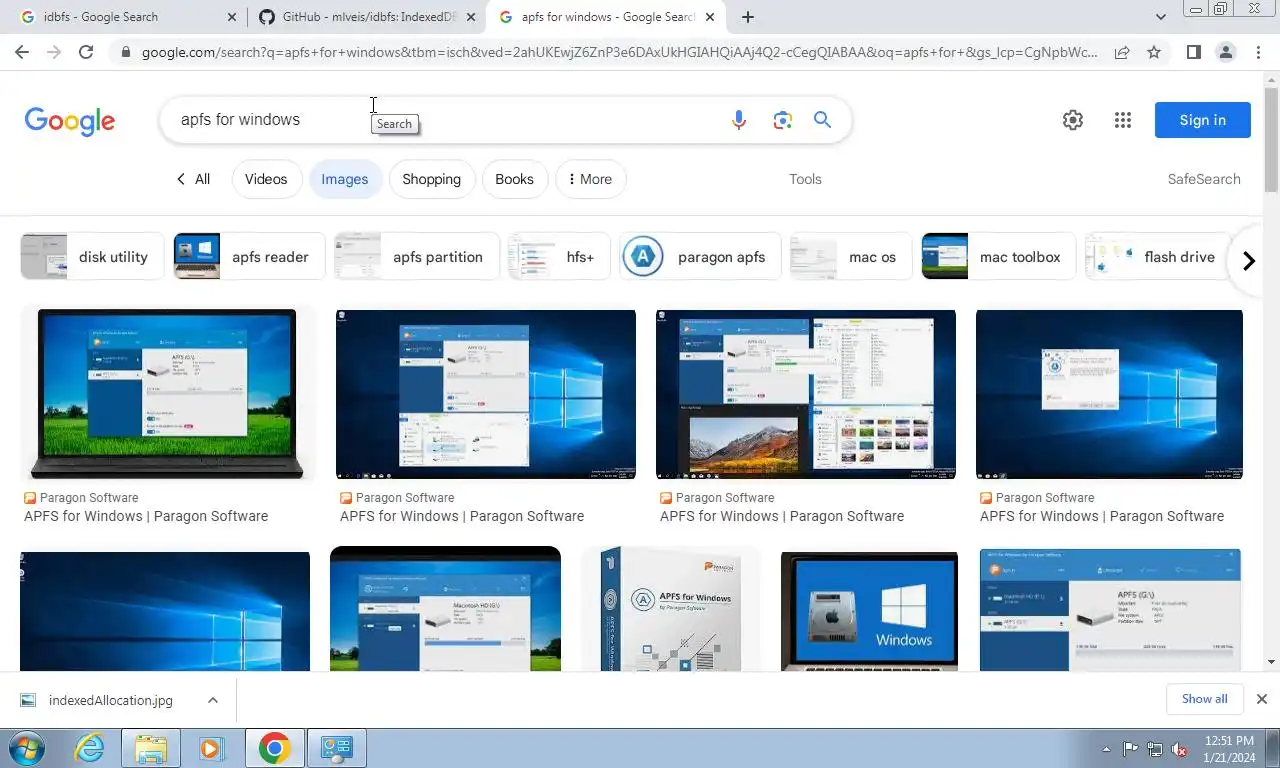Switch to Videos results
Viewport: 1280px width, 768px height.
[x=266, y=179]
